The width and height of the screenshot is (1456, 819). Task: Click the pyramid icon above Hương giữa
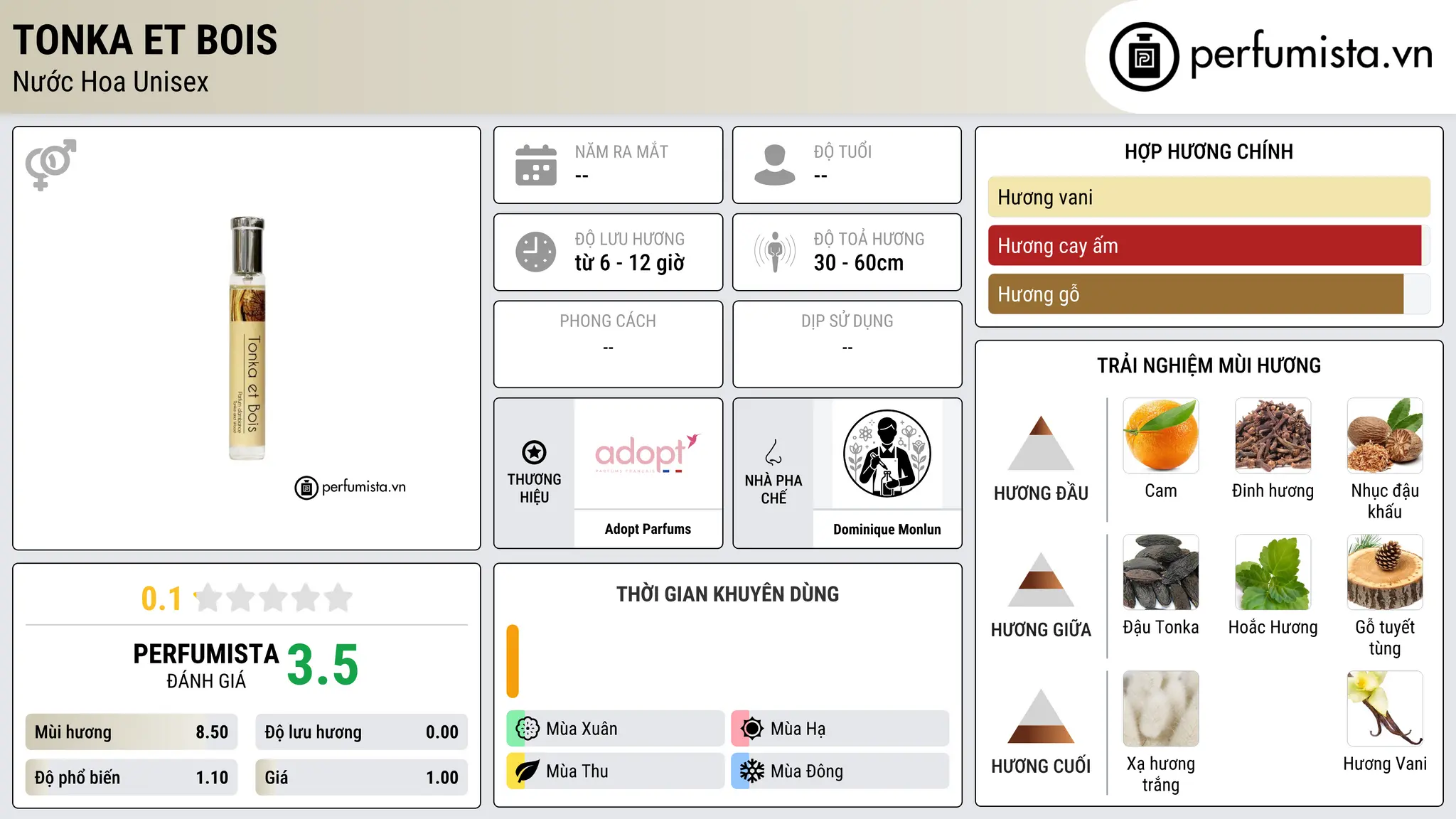click(1041, 579)
